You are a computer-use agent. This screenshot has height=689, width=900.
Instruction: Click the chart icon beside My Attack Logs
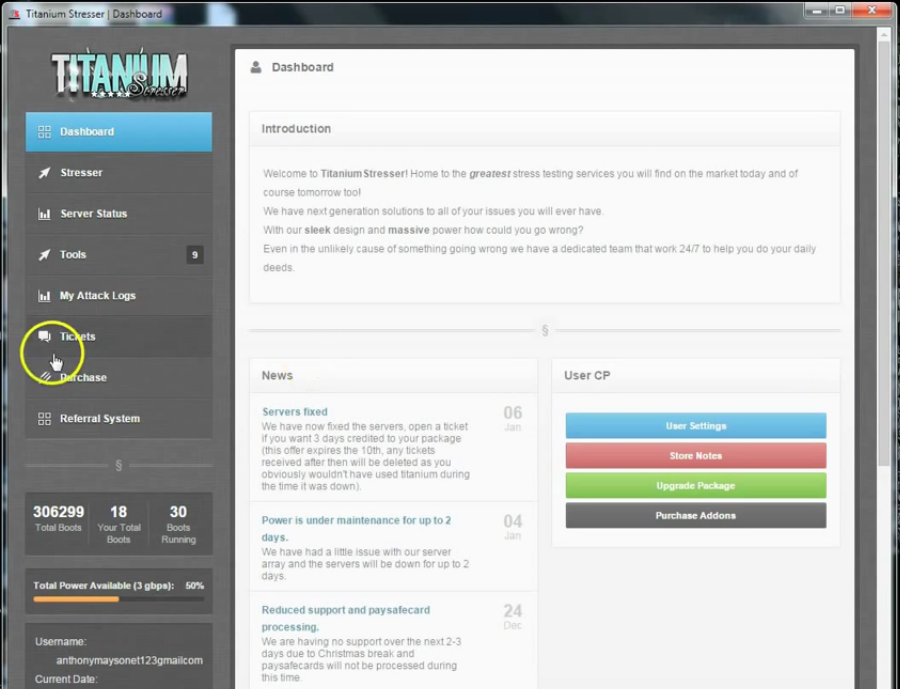(44, 296)
